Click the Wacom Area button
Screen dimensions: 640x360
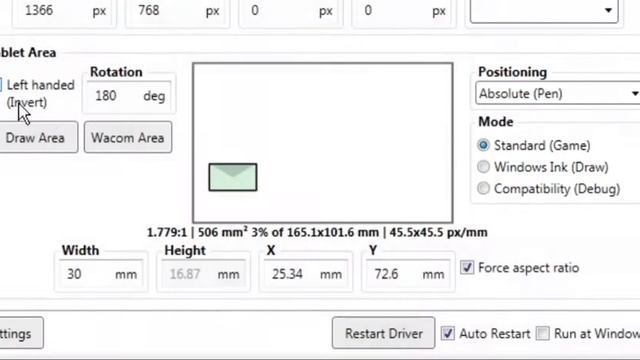[x=128, y=138]
